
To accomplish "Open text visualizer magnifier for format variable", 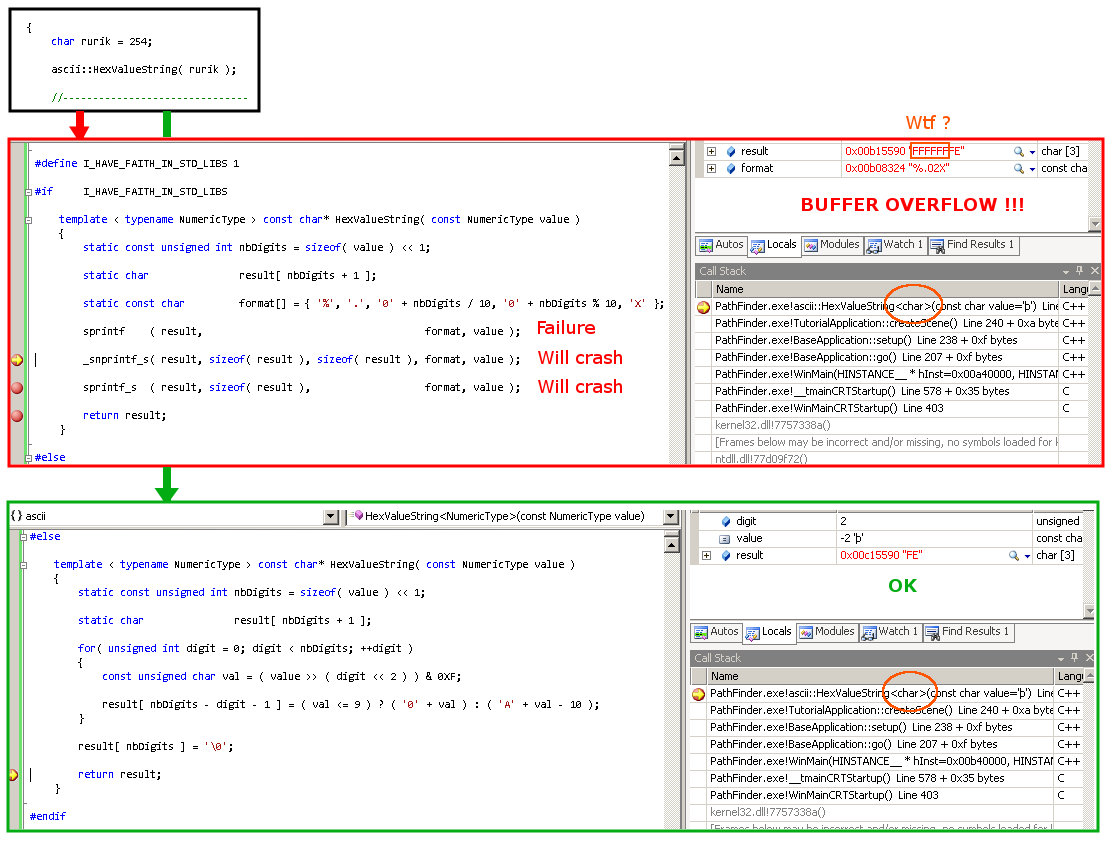I will 1019,169.
